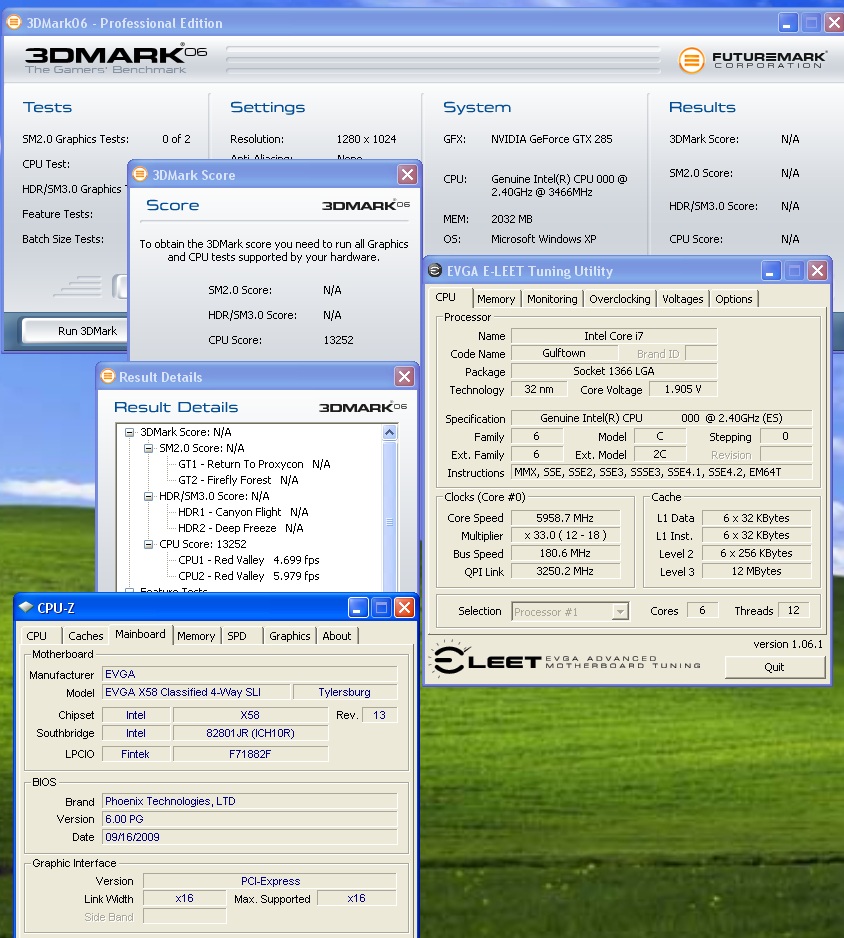844x938 pixels.
Task: Click the 3DMark06 title bar orange icon
Action: point(13,22)
